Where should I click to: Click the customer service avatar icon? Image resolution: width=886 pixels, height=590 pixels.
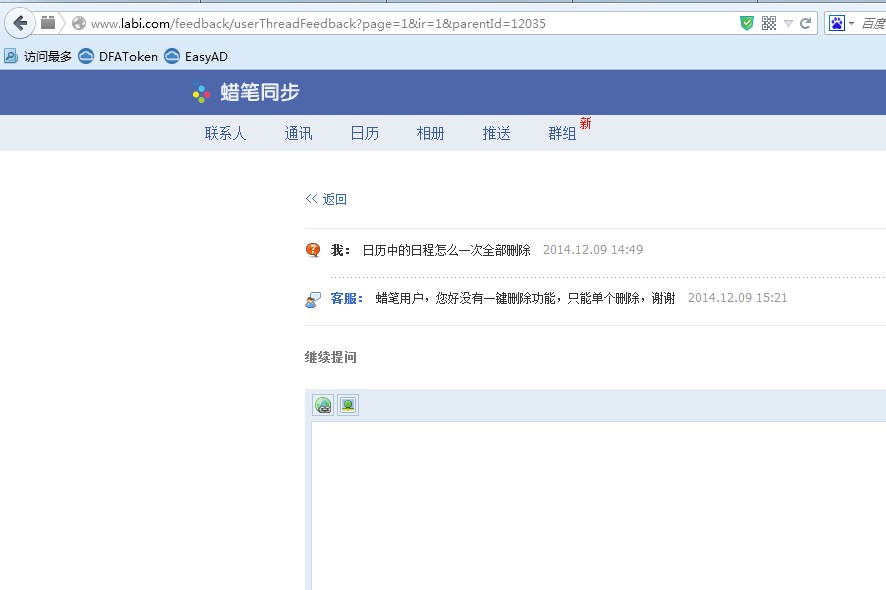pyautogui.click(x=313, y=300)
